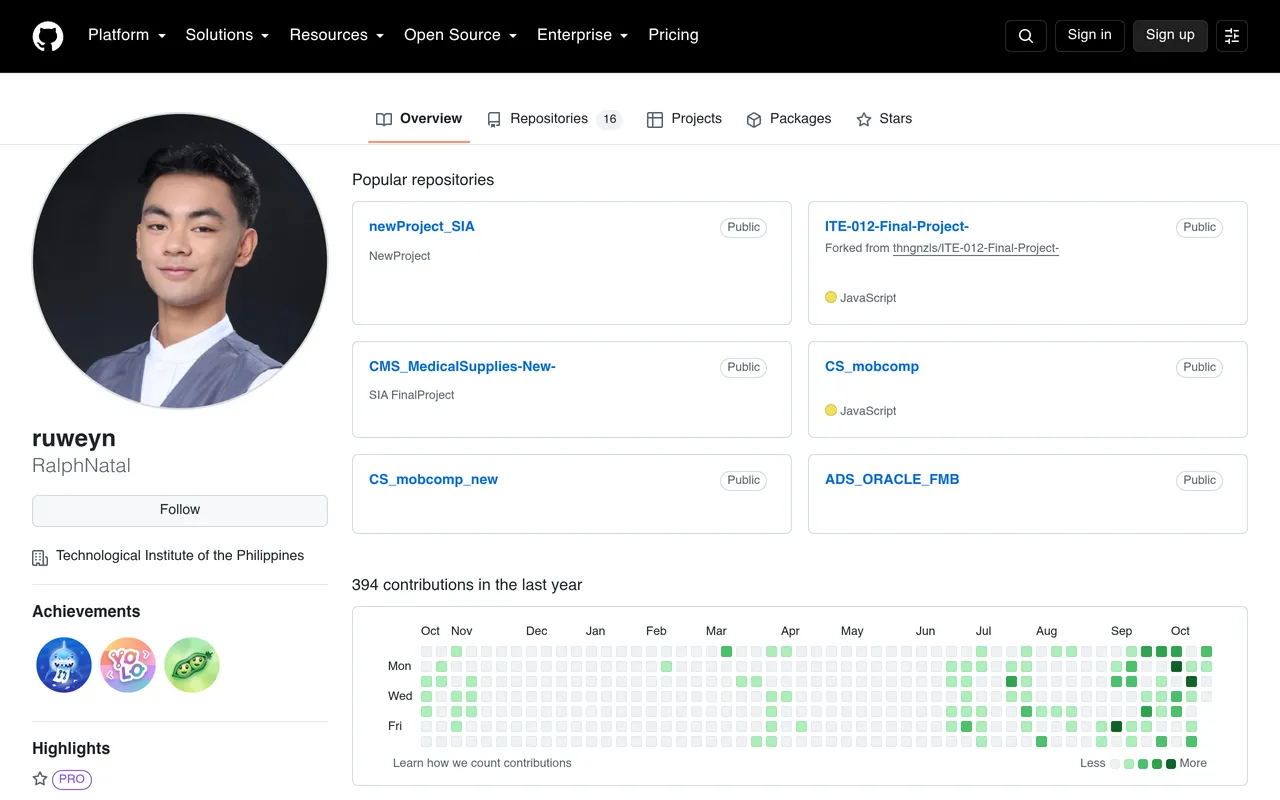This screenshot has width=1280, height=800.
Task: Click the dark green contribution cell in March column
Action: tap(727, 651)
